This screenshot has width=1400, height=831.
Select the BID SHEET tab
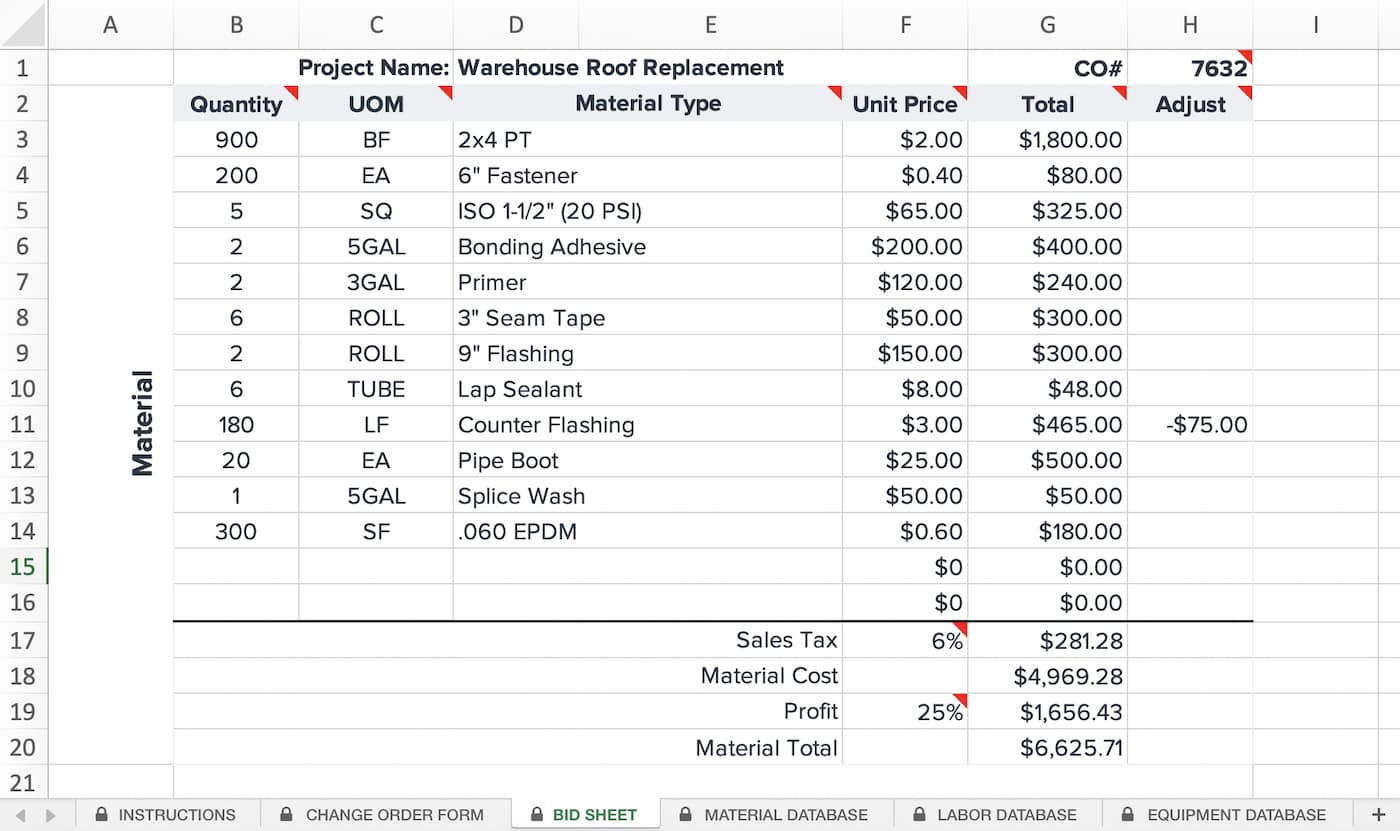tap(584, 815)
